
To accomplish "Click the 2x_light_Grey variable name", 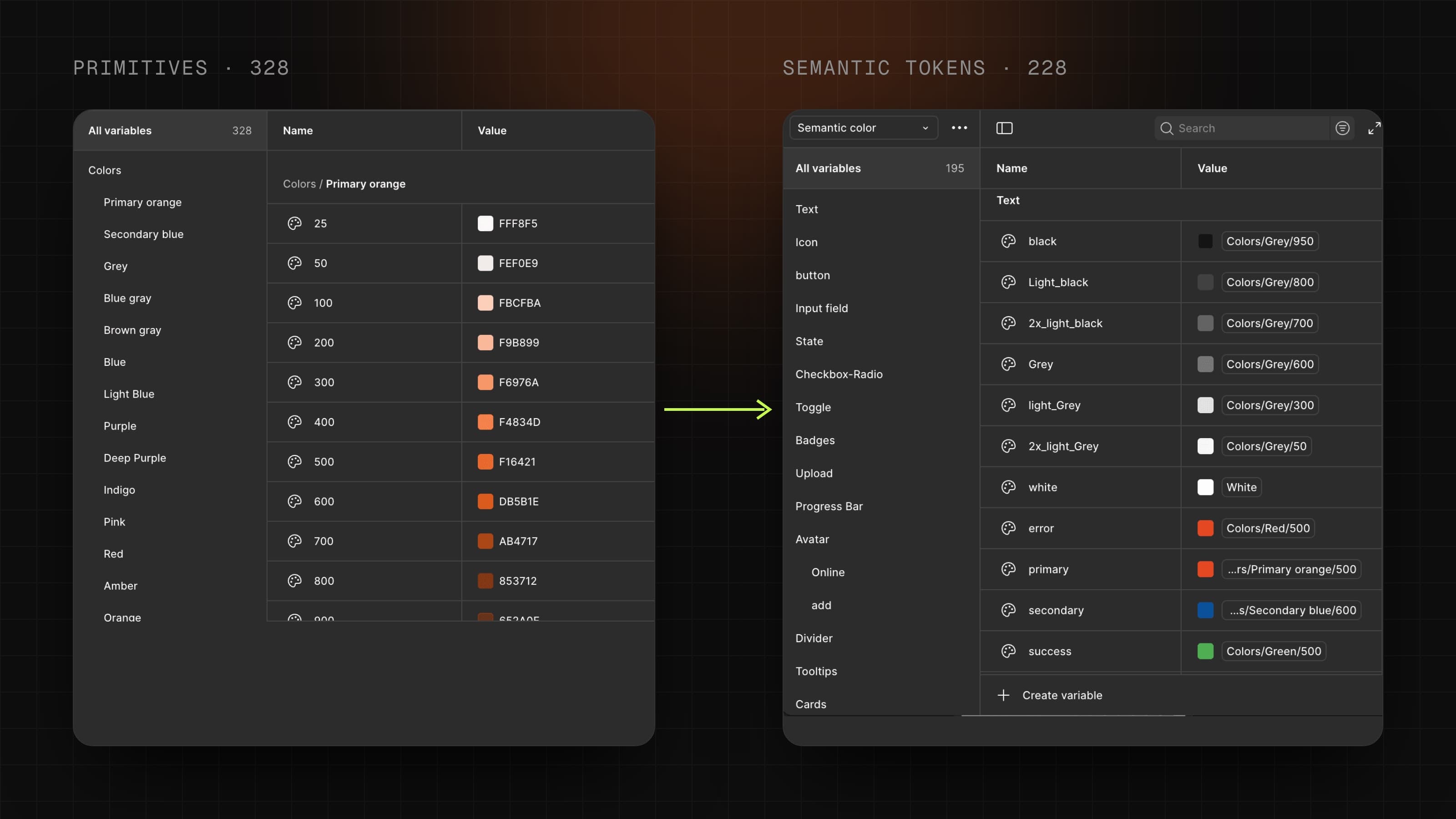I will [1063, 446].
